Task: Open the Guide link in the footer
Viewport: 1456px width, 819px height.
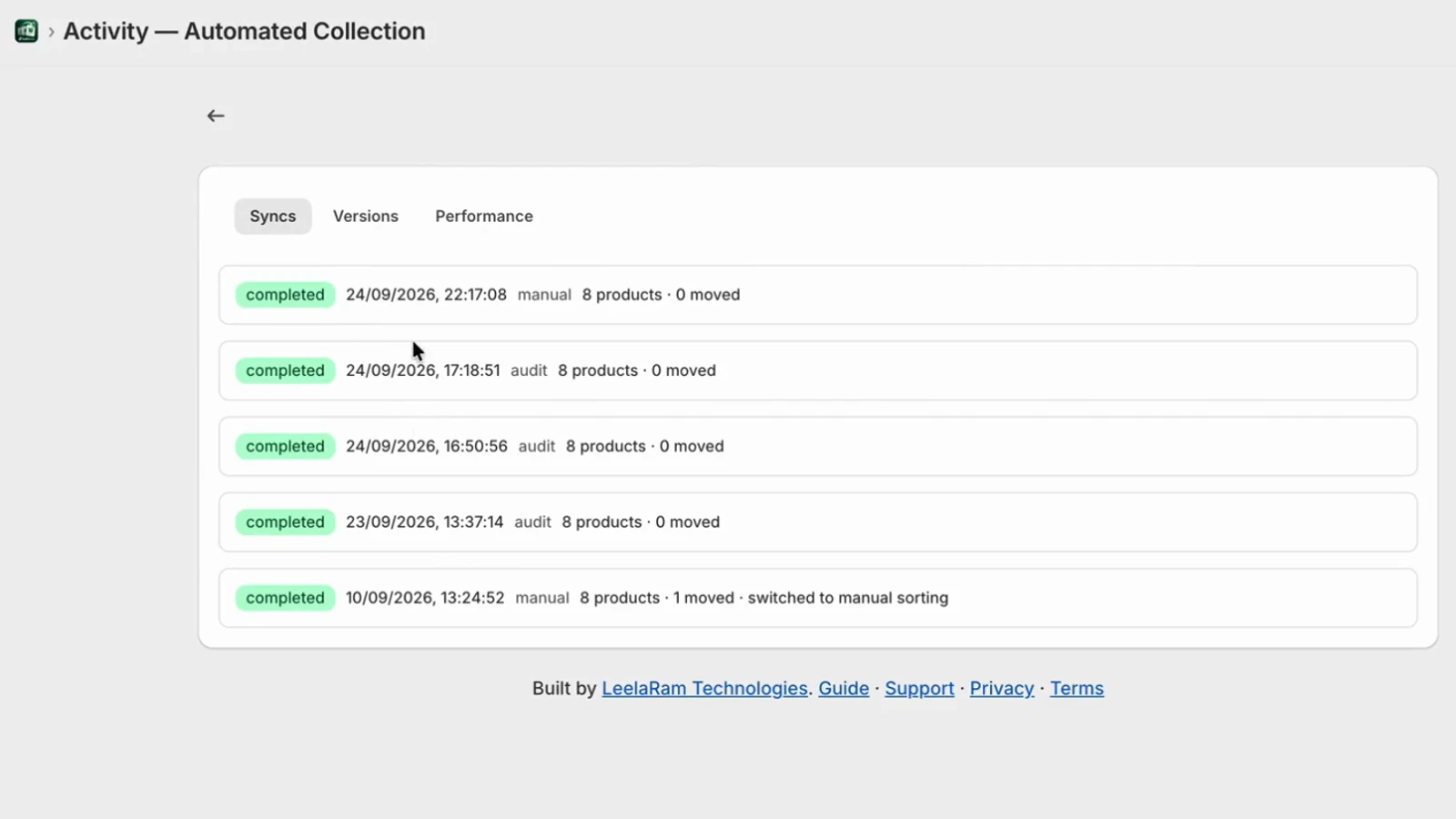Action: (844, 689)
